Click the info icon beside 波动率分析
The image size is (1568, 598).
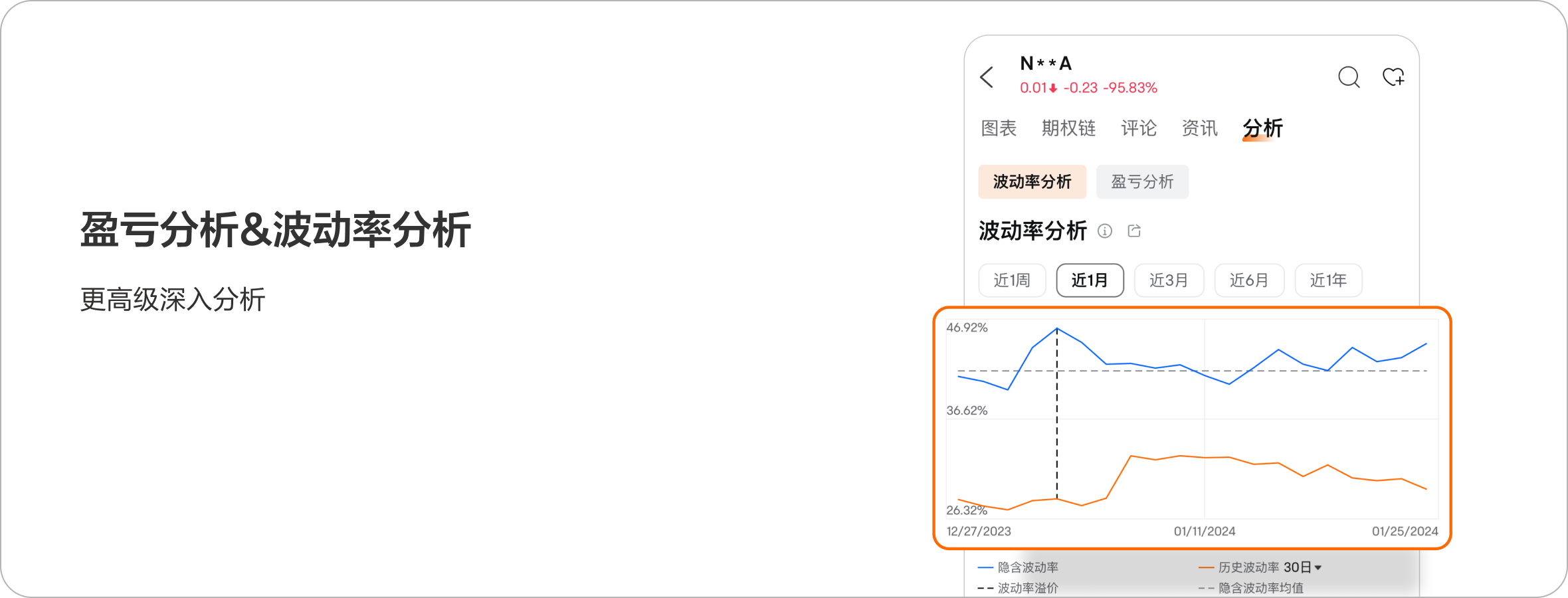(x=1104, y=231)
